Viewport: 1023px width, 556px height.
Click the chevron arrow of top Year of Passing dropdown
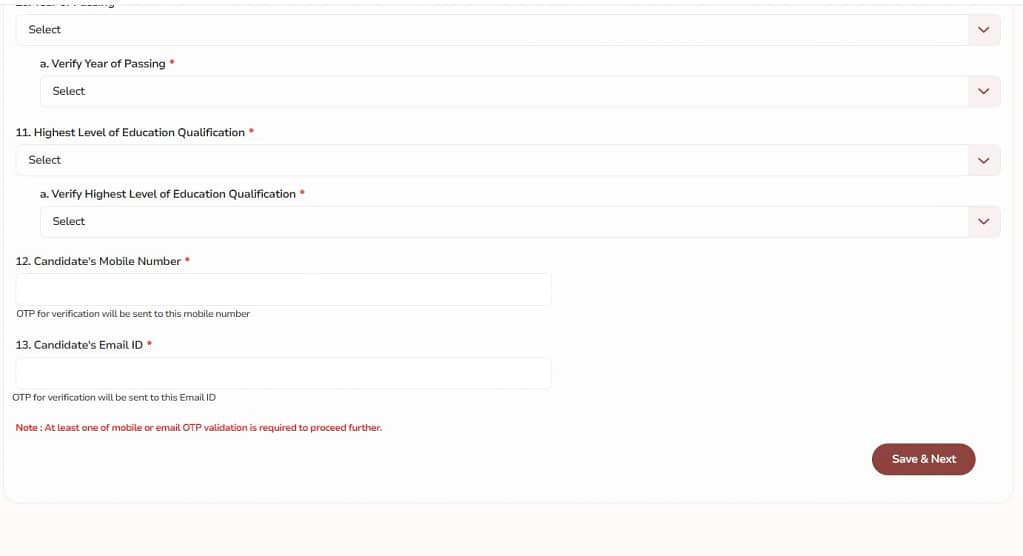pyautogui.click(x=983, y=30)
